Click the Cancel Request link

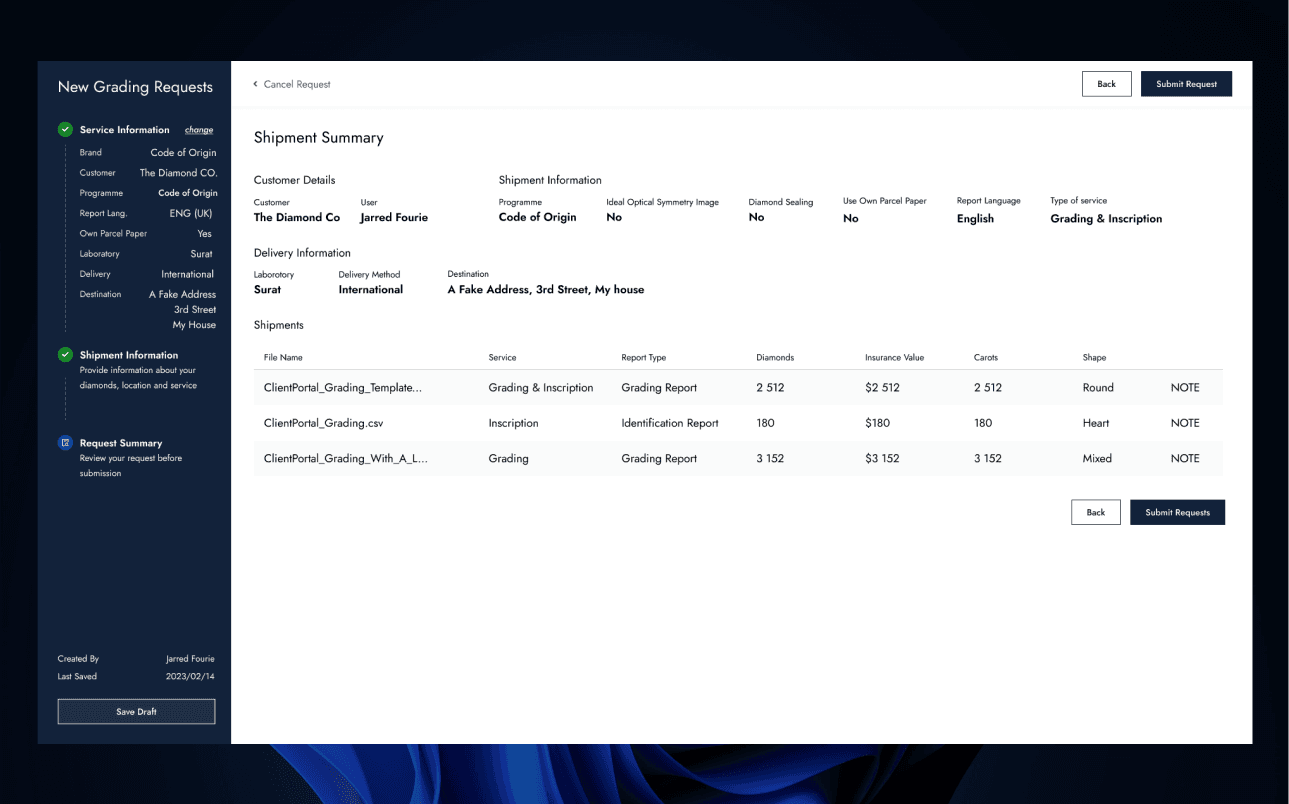[297, 84]
